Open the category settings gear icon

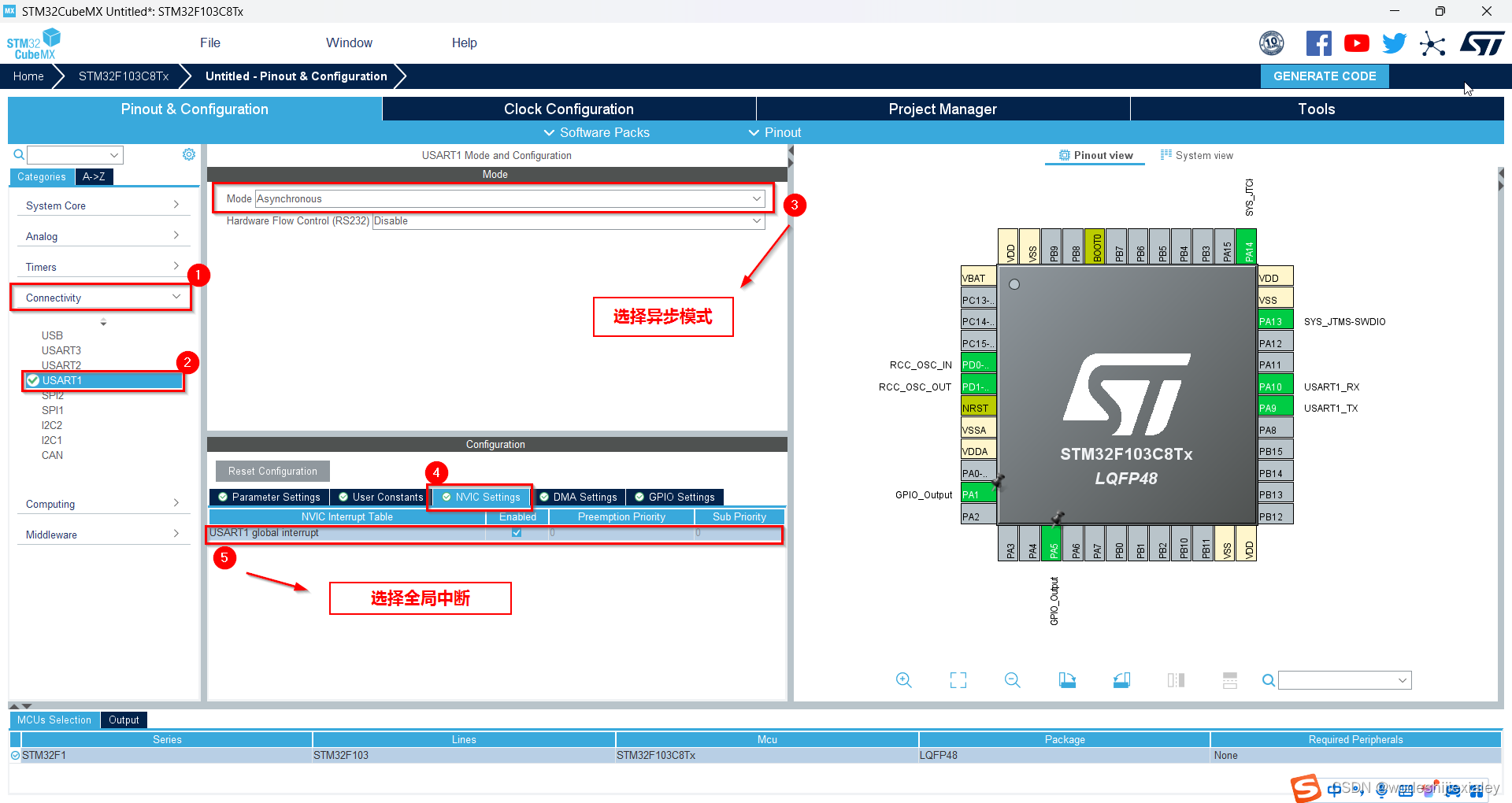coord(189,154)
